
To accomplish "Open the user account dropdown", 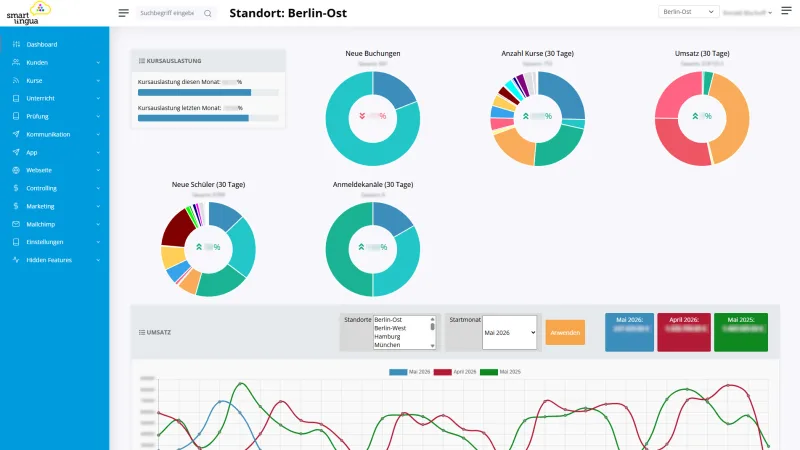I will 747,12.
